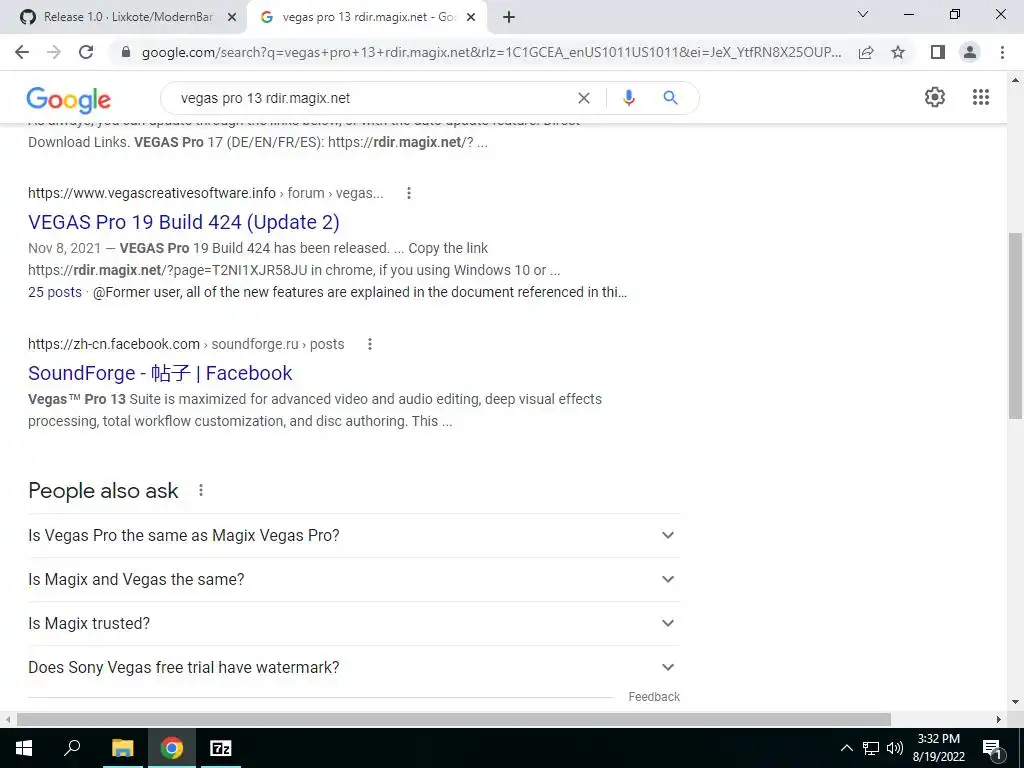Click the Feedback link
The image size is (1024, 768).
tap(654, 697)
